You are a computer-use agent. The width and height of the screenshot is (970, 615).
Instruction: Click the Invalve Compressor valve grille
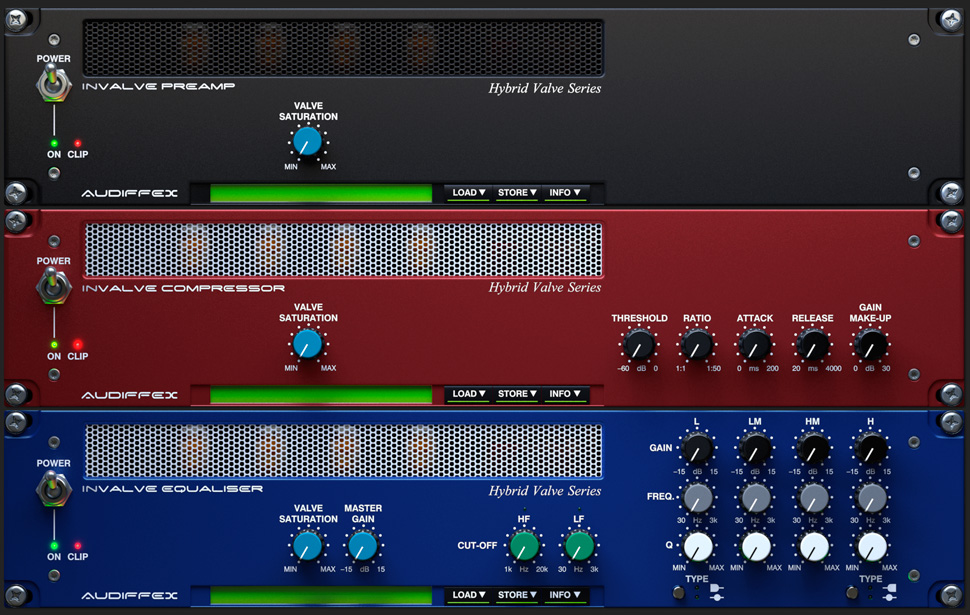pos(343,249)
